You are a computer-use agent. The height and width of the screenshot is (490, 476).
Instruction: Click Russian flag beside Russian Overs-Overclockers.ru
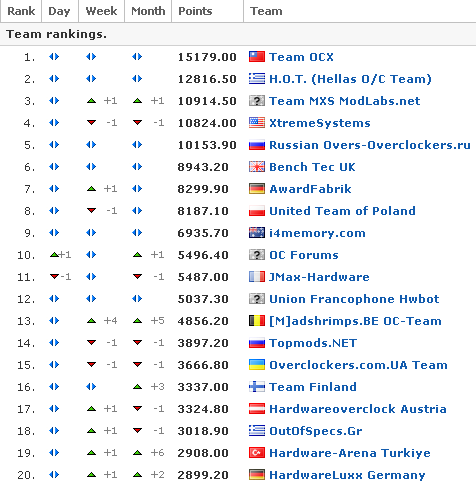257,145
